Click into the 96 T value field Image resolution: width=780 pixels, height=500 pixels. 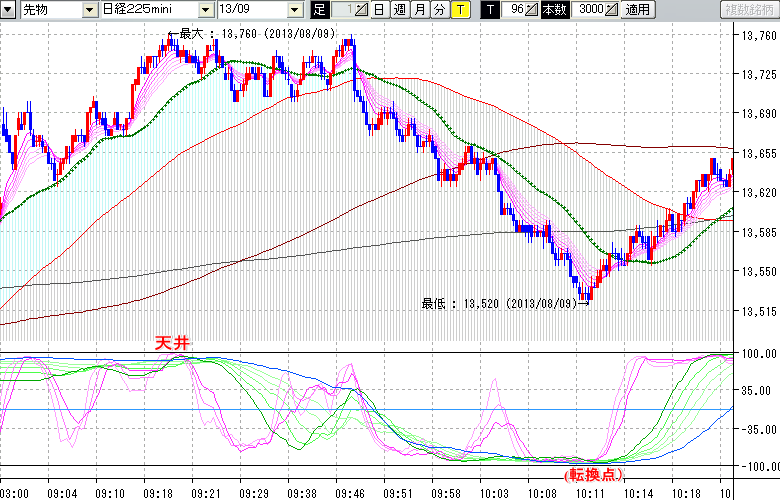pyautogui.click(x=515, y=10)
